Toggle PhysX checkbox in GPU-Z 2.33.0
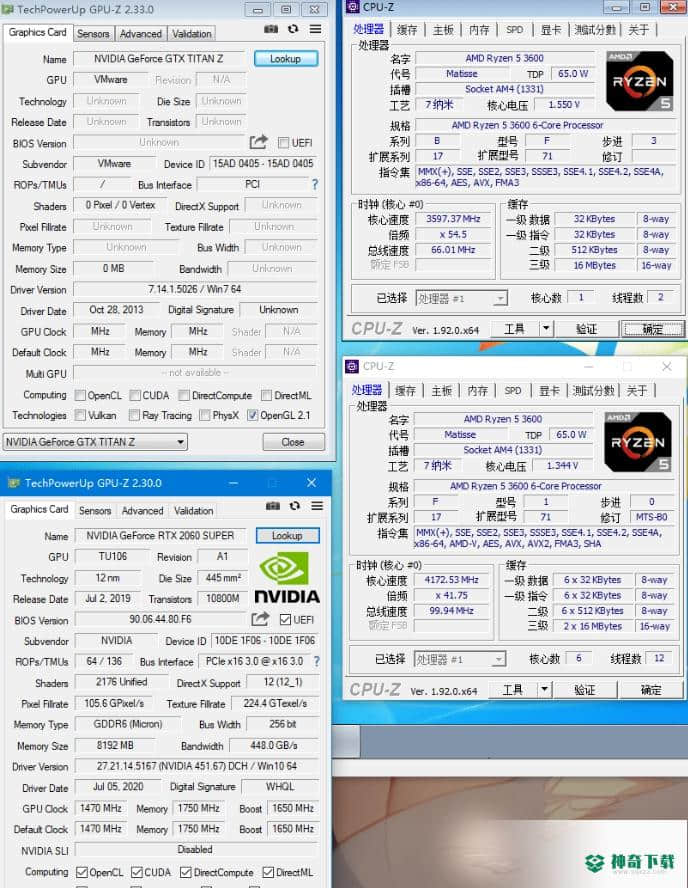 (x=205, y=415)
